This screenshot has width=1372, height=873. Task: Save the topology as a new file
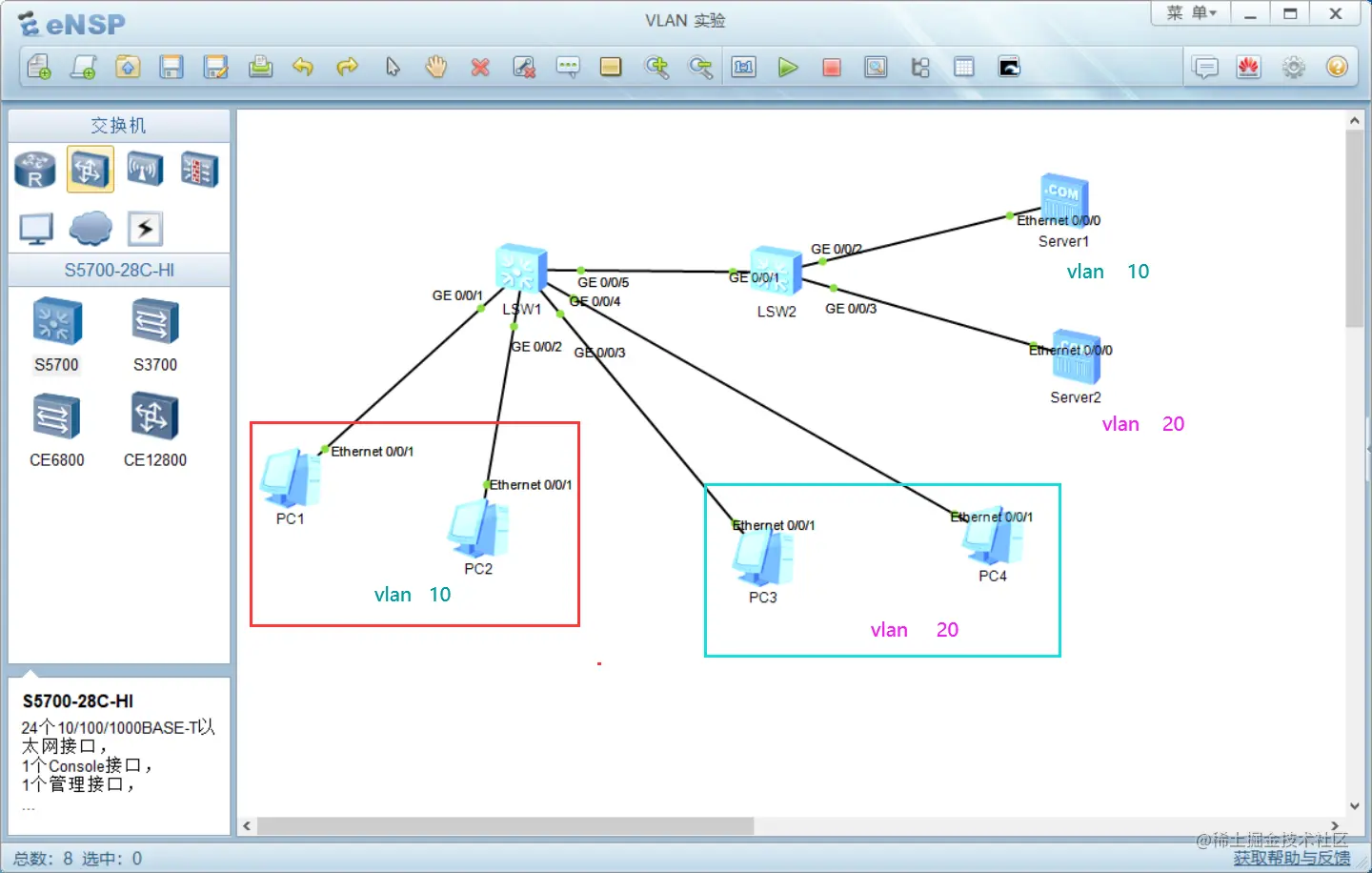(x=216, y=67)
